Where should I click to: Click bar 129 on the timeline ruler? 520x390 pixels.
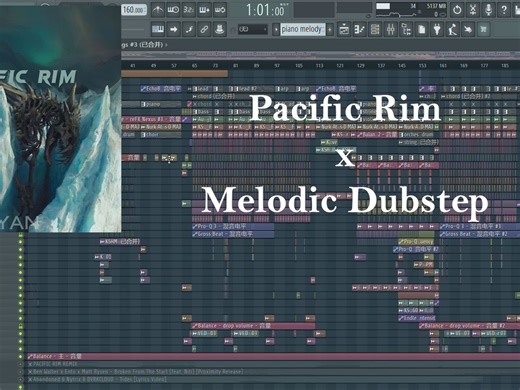pos(361,66)
